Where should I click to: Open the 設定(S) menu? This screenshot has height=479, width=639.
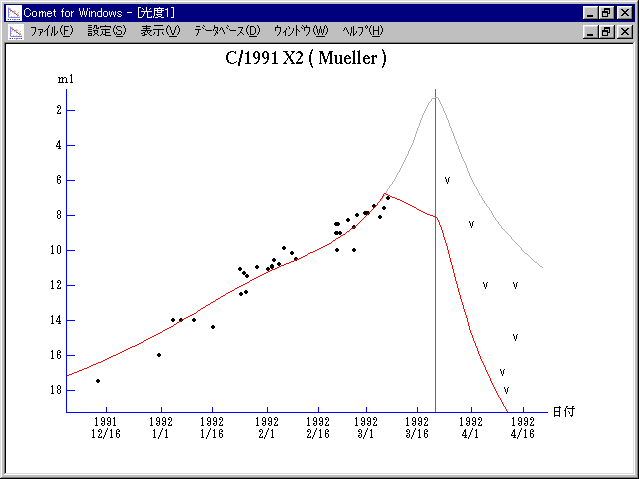pyautogui.click(x=107, y=31)
